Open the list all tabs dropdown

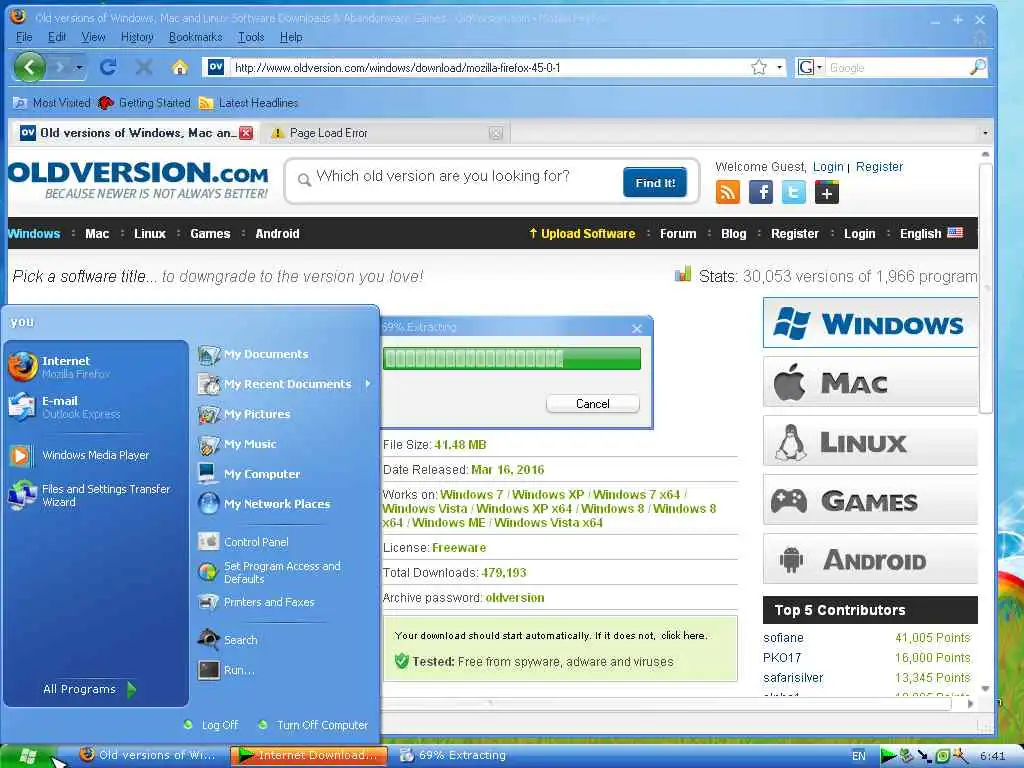pos(985,133)
